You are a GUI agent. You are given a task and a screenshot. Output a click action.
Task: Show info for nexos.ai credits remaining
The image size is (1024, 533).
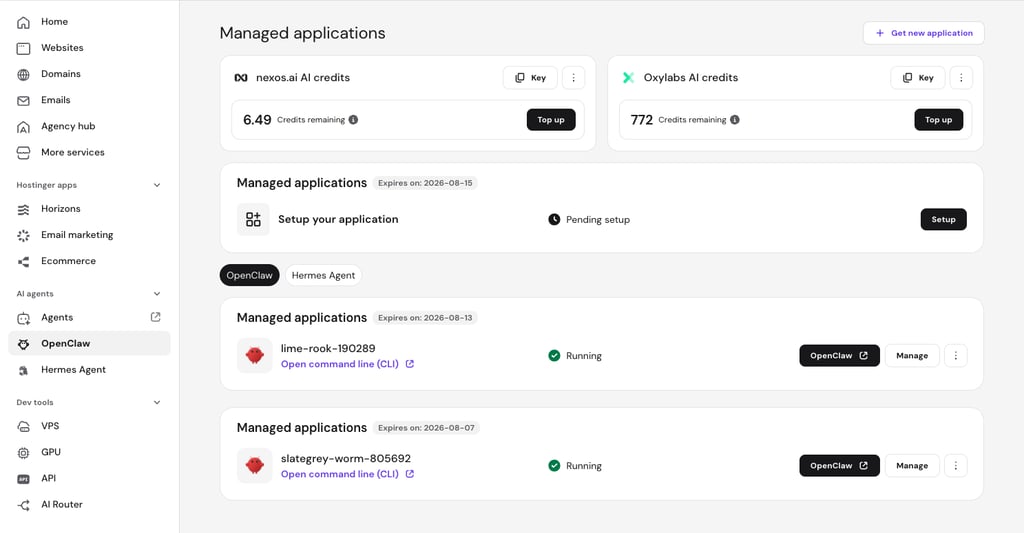click(353, 120)
